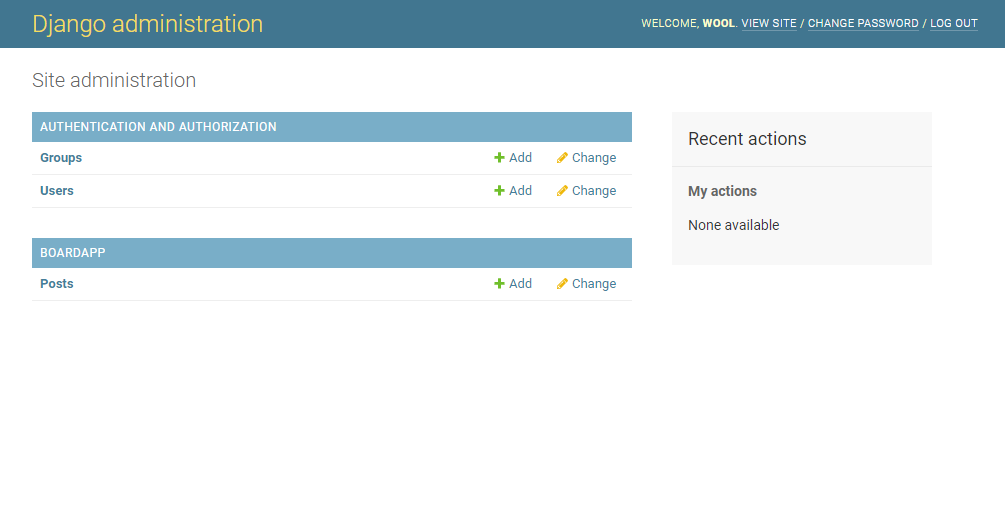
Task: Click the Django administration title
Action: (x=147, y=24)
